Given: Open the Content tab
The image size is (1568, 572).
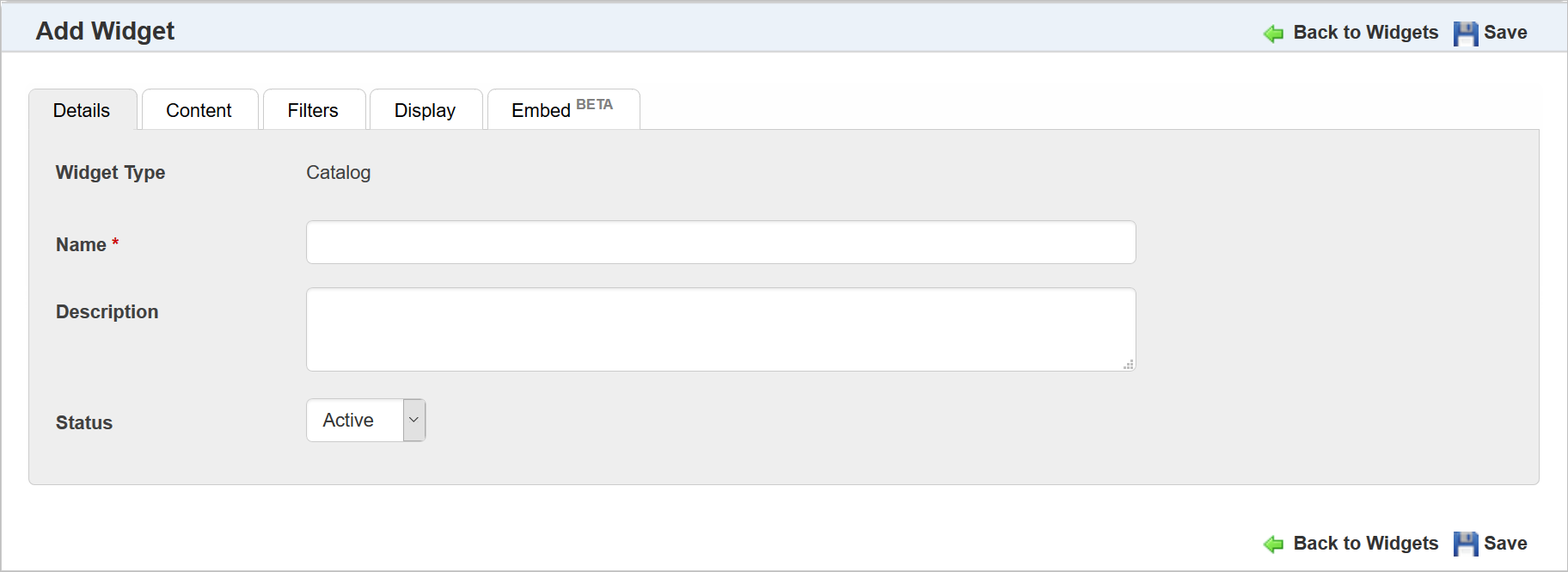Looking at the screenshot, I should coord(199,111).
